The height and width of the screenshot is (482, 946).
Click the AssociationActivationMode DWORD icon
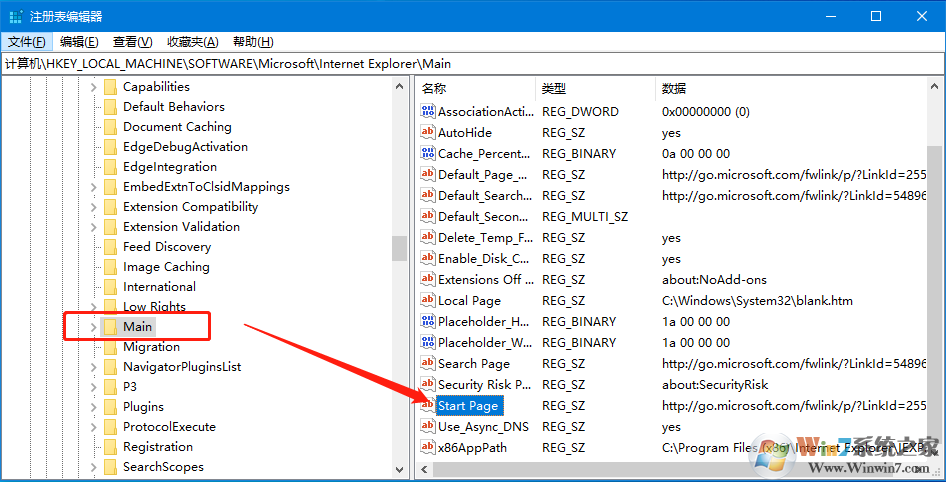[428, 112]
